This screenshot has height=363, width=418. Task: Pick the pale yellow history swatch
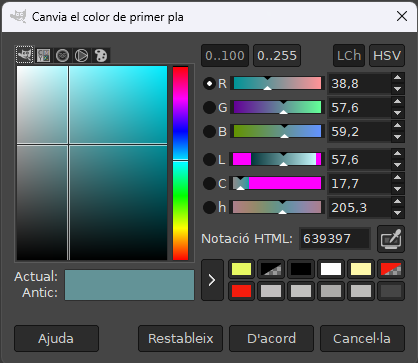(x=361, y=269)
